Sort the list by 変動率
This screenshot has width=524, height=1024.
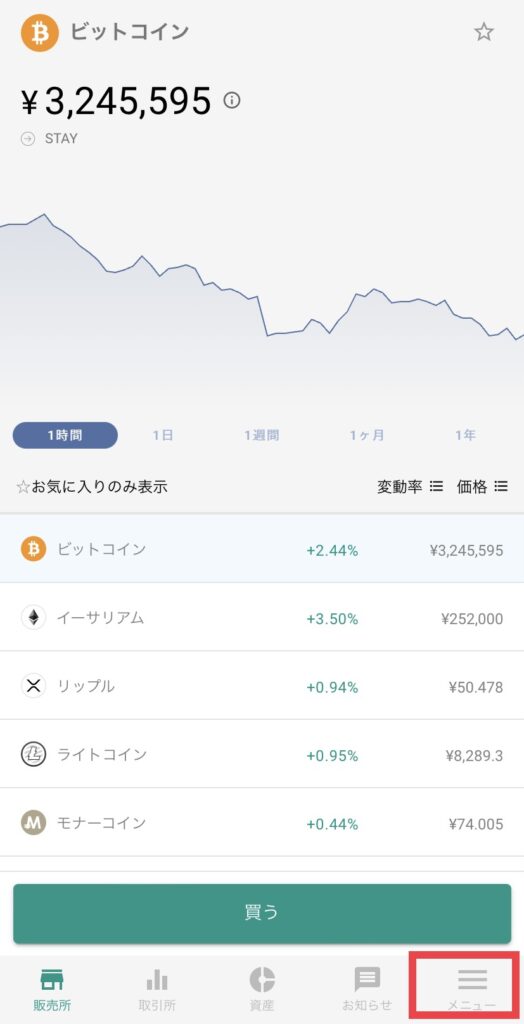click(x=410, y=487)
